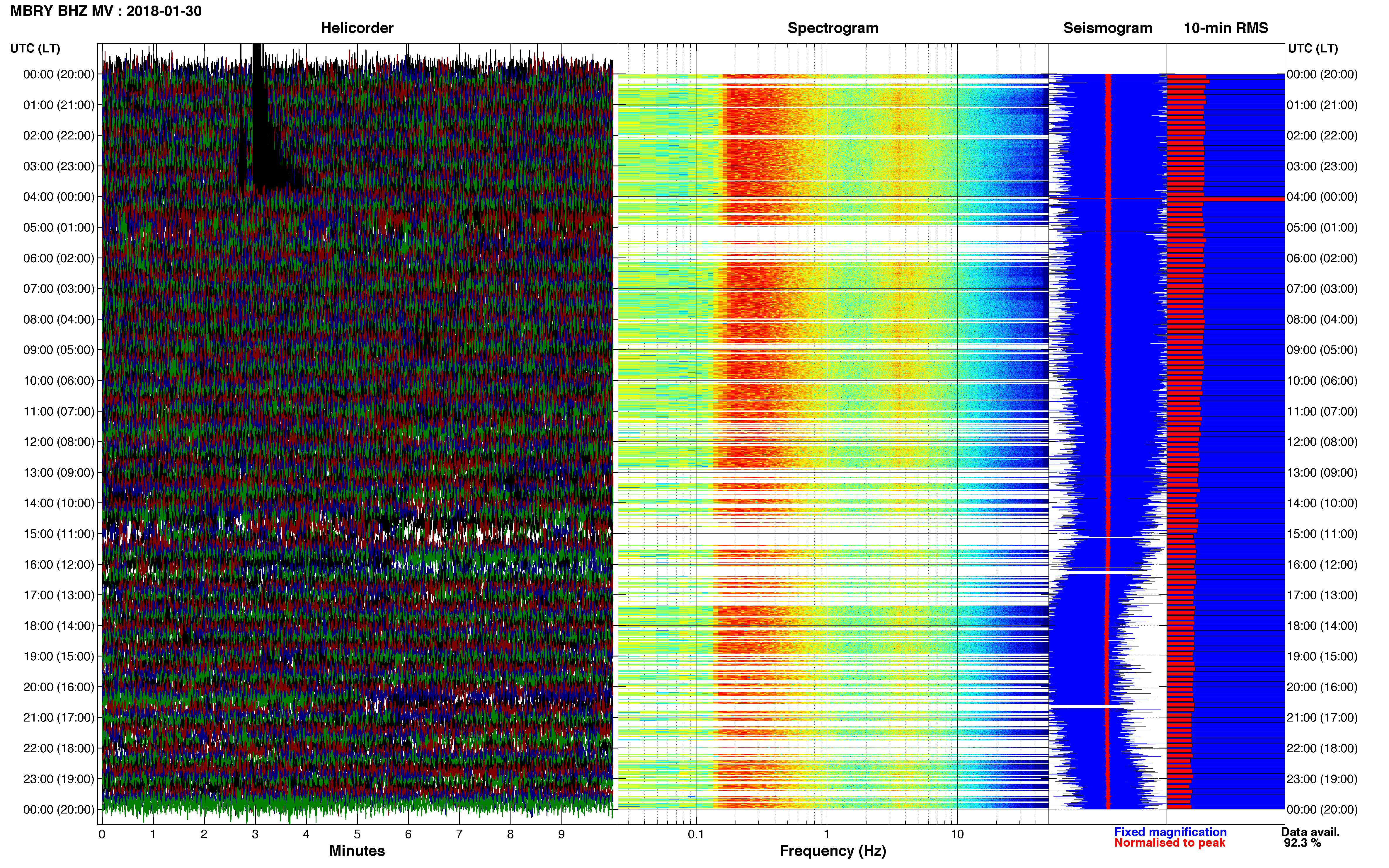
Task: Click the title 'MBRY BHZ MV : 2018-01-30'
Action: (x=106, y=11)
